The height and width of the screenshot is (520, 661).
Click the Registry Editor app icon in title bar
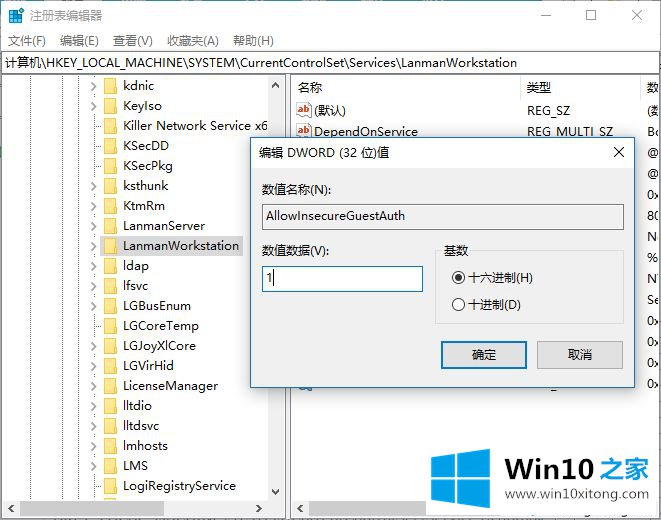pos(16,16)
